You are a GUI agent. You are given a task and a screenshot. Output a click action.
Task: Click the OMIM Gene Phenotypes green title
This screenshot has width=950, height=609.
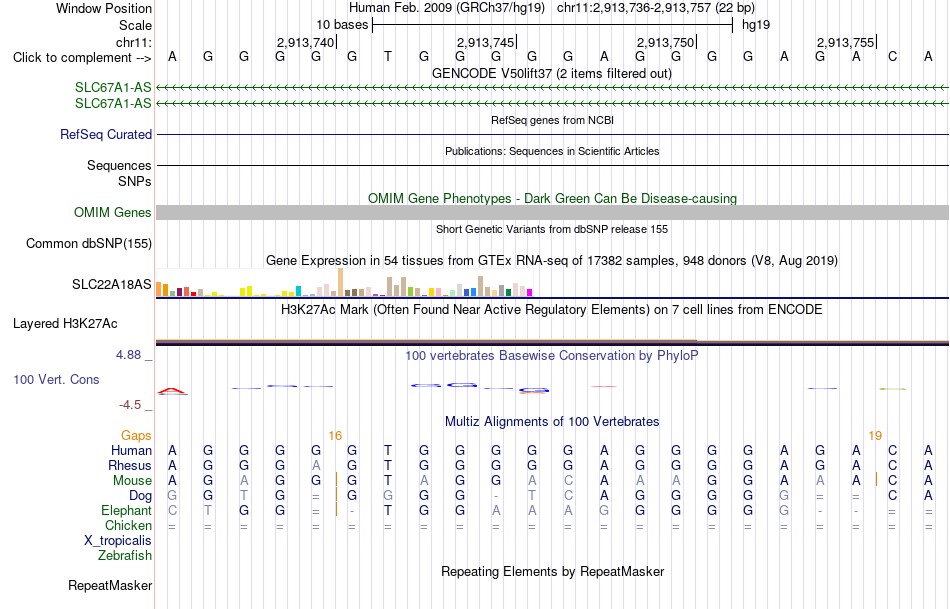(552, 199)
